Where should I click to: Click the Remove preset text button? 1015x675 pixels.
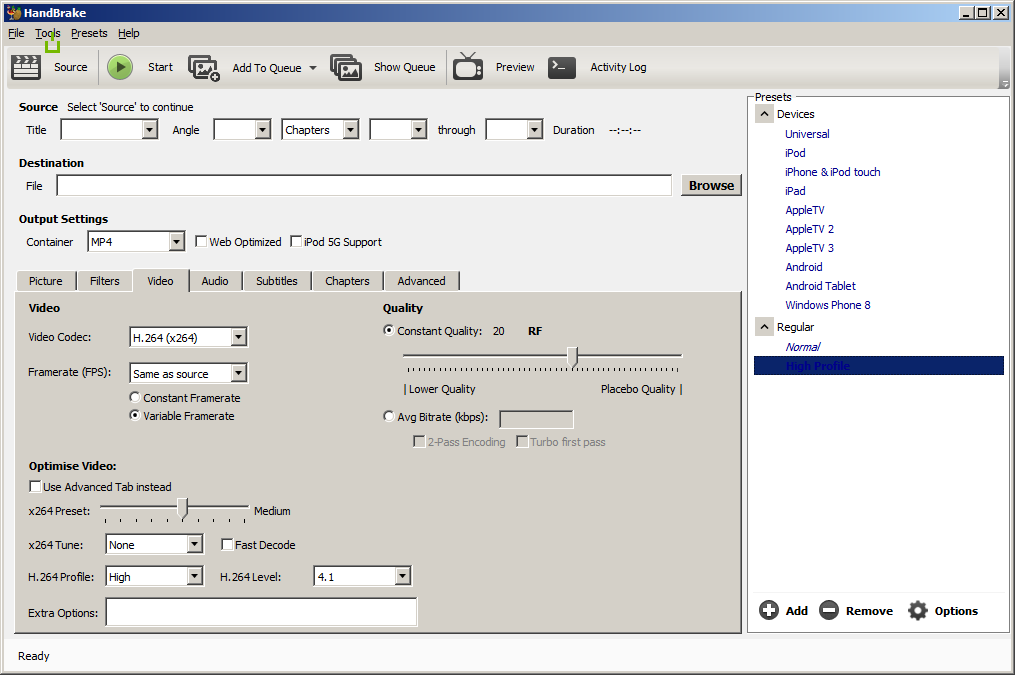pyautogui.click(x=869, y=611)
